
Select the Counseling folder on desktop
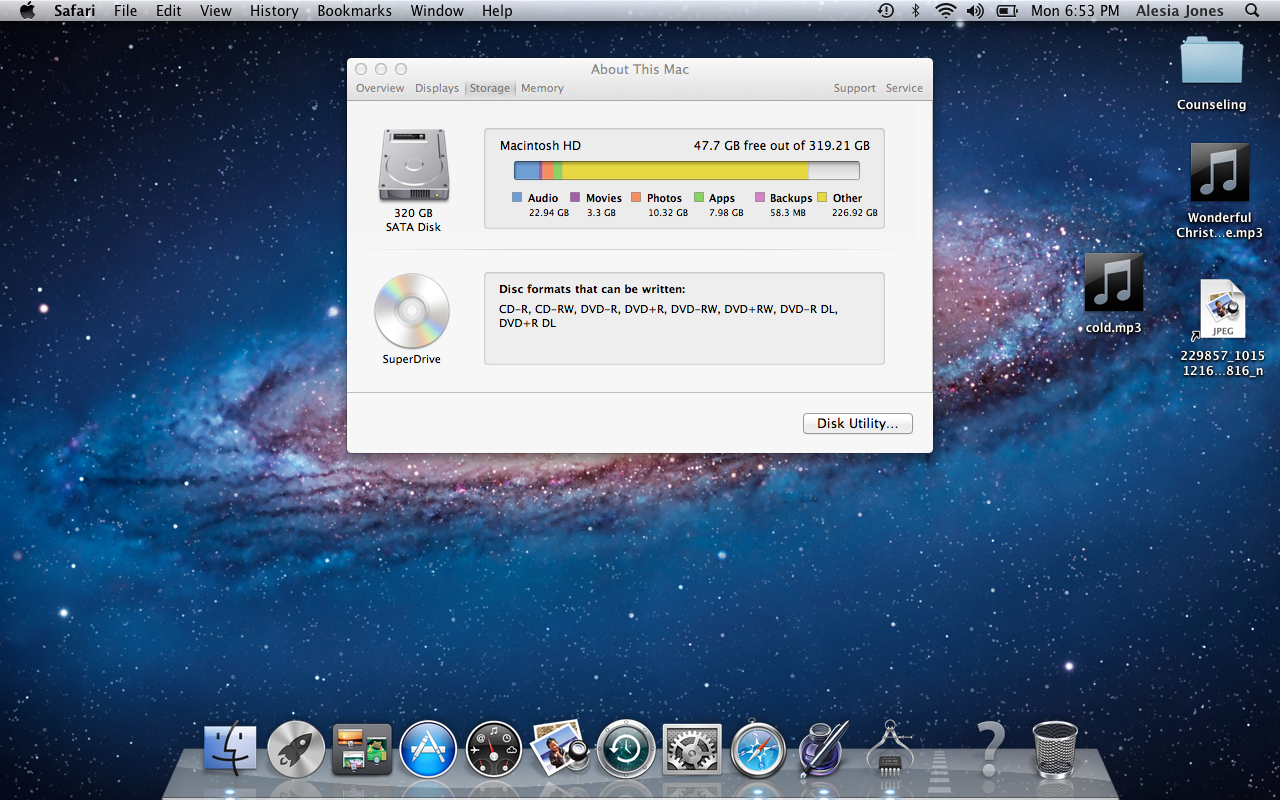click(1211, 73)
